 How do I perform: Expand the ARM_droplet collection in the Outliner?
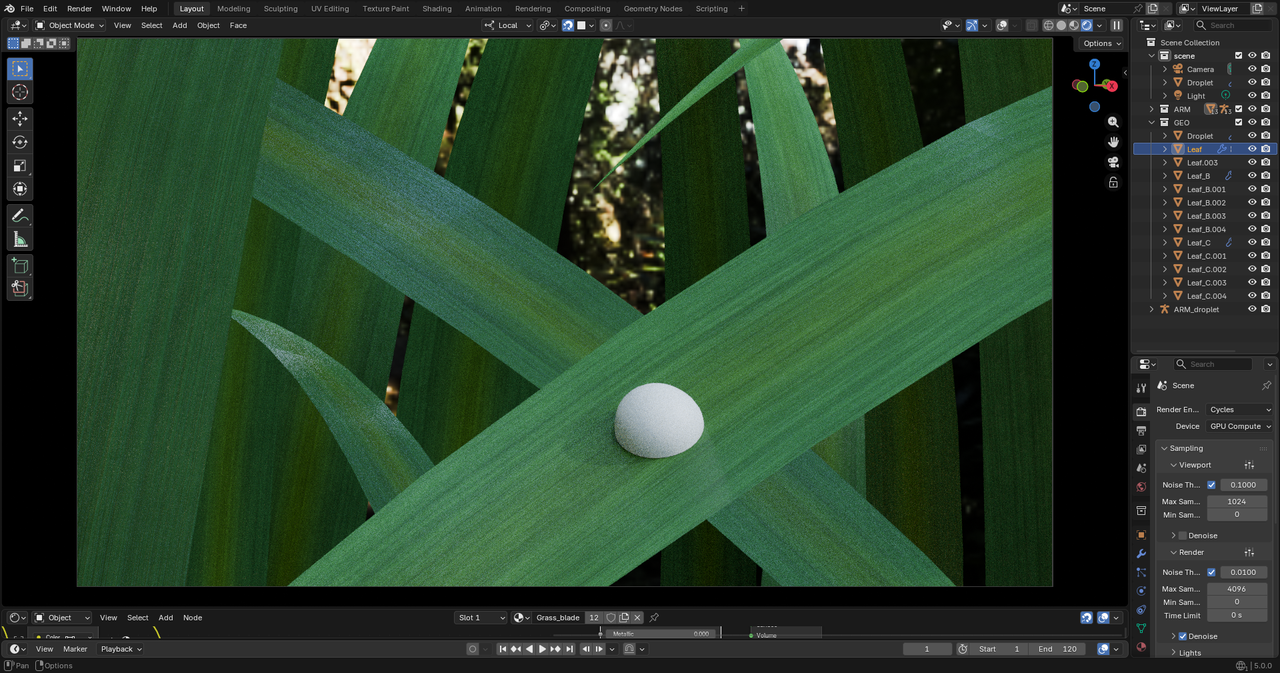1152,309
